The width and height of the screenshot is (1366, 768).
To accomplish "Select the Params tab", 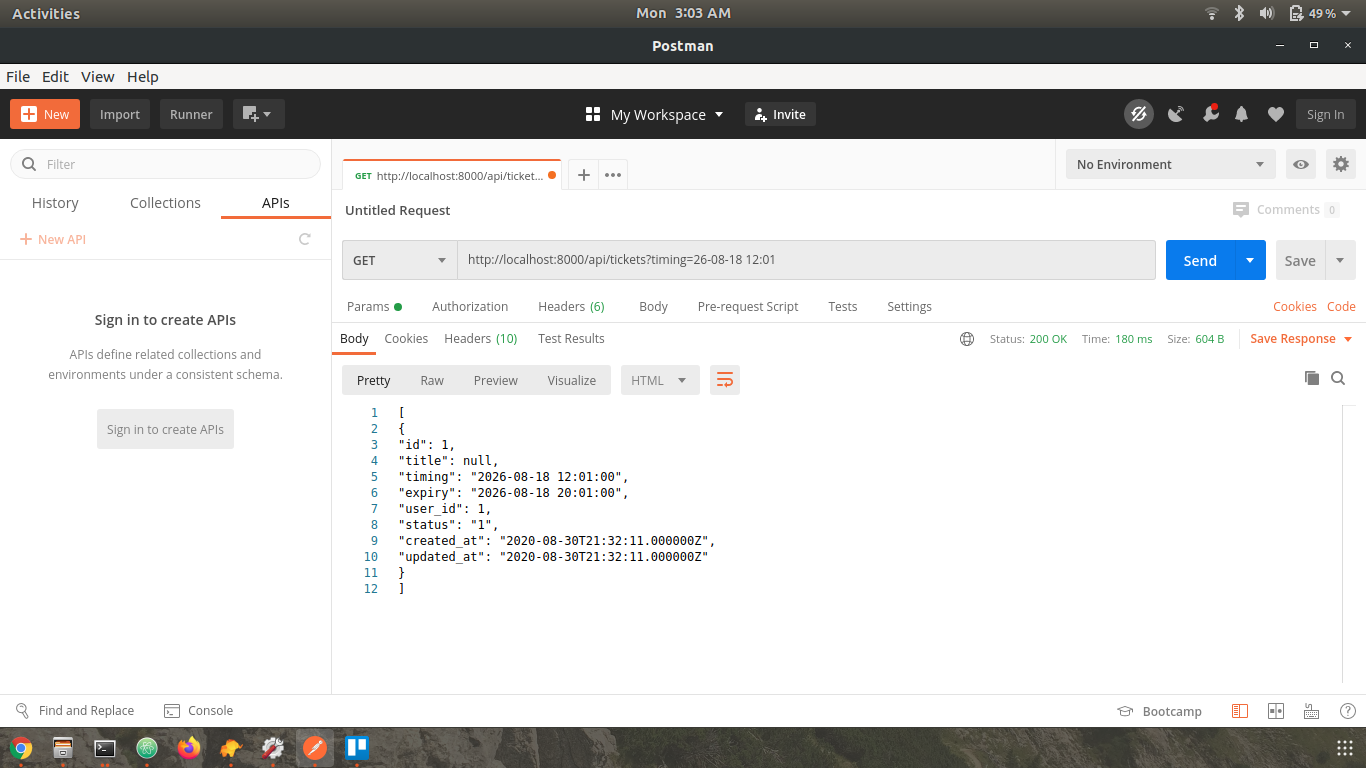I will point(374,306).
